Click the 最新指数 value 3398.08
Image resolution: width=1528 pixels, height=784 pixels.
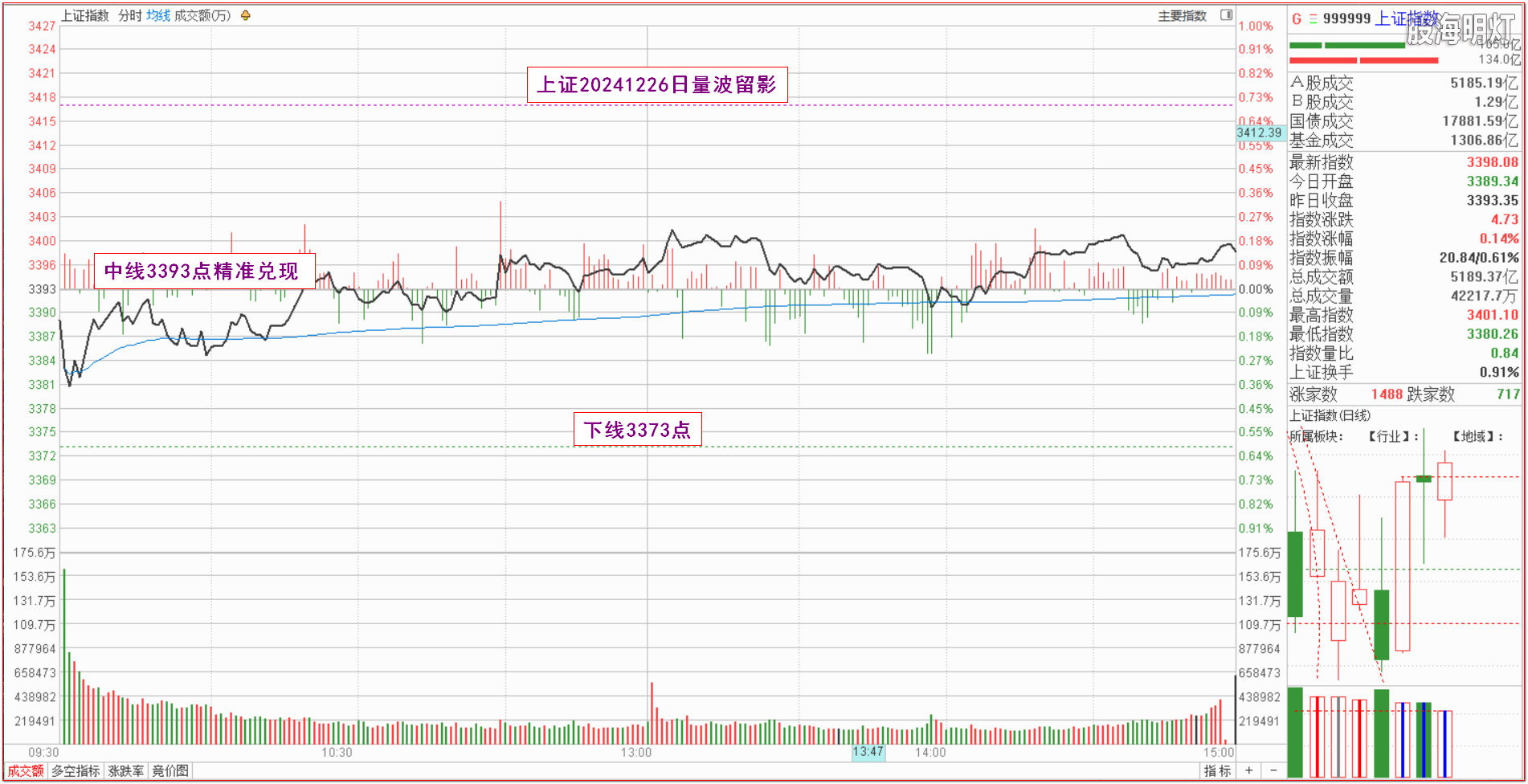pyautogui.click(x=1493, y=162)
